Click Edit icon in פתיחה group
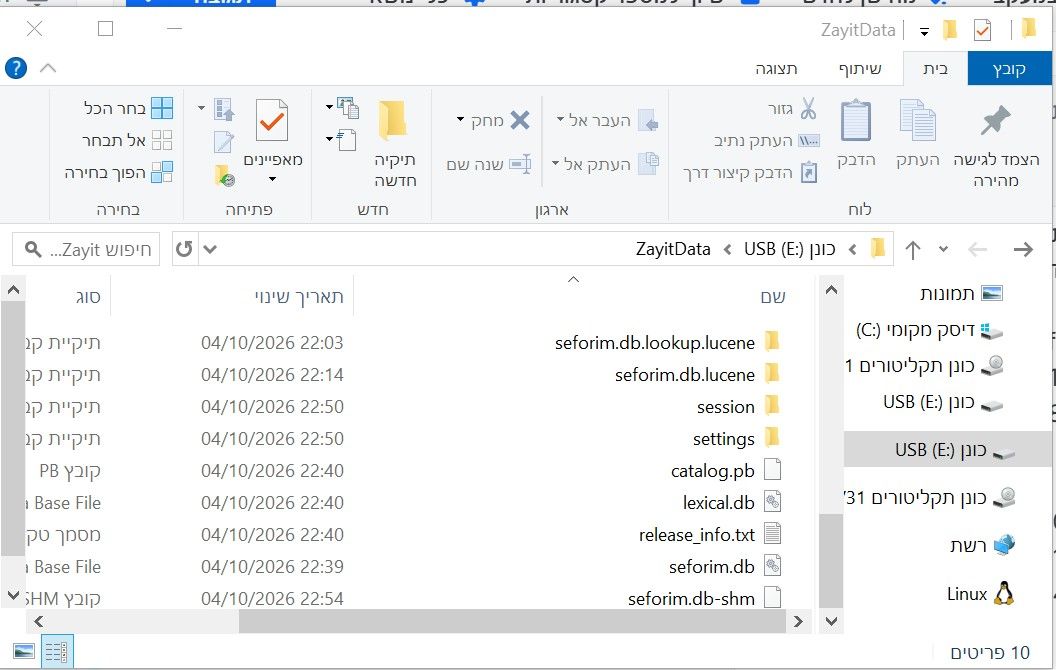 point(224,141)
